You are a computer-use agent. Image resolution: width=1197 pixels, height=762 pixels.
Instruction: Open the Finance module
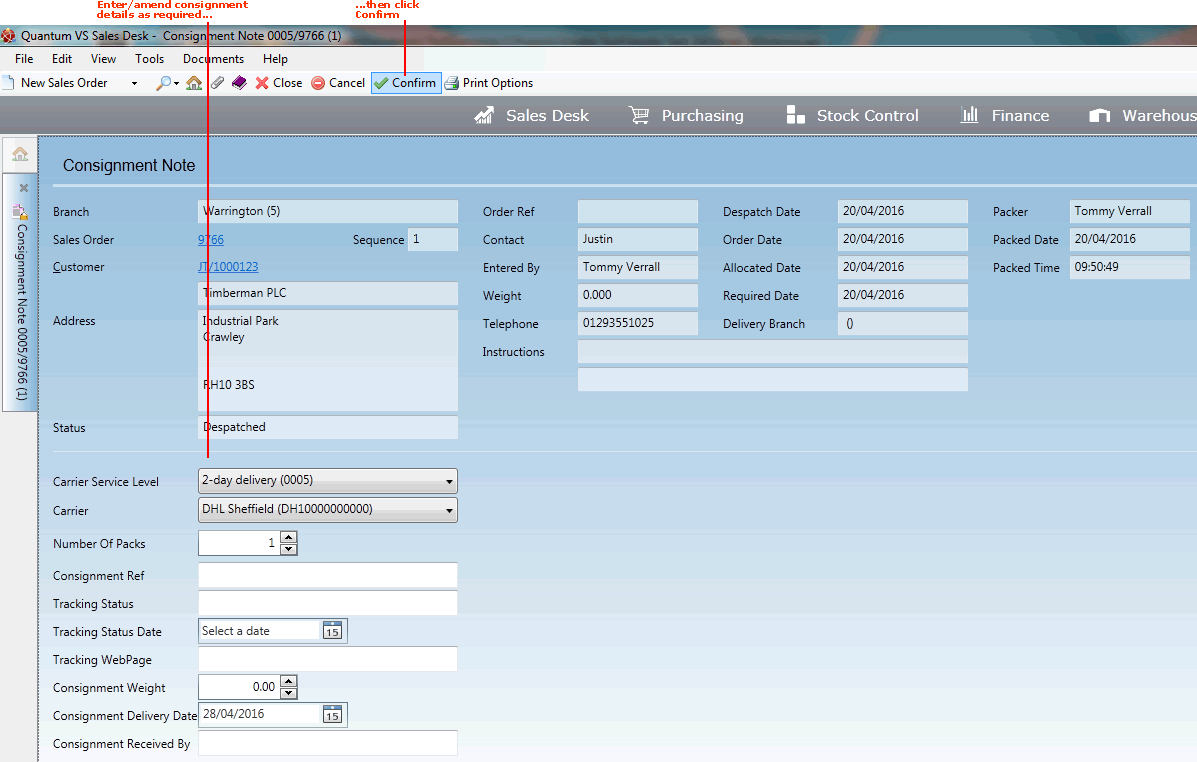(x=1004, y=115)
